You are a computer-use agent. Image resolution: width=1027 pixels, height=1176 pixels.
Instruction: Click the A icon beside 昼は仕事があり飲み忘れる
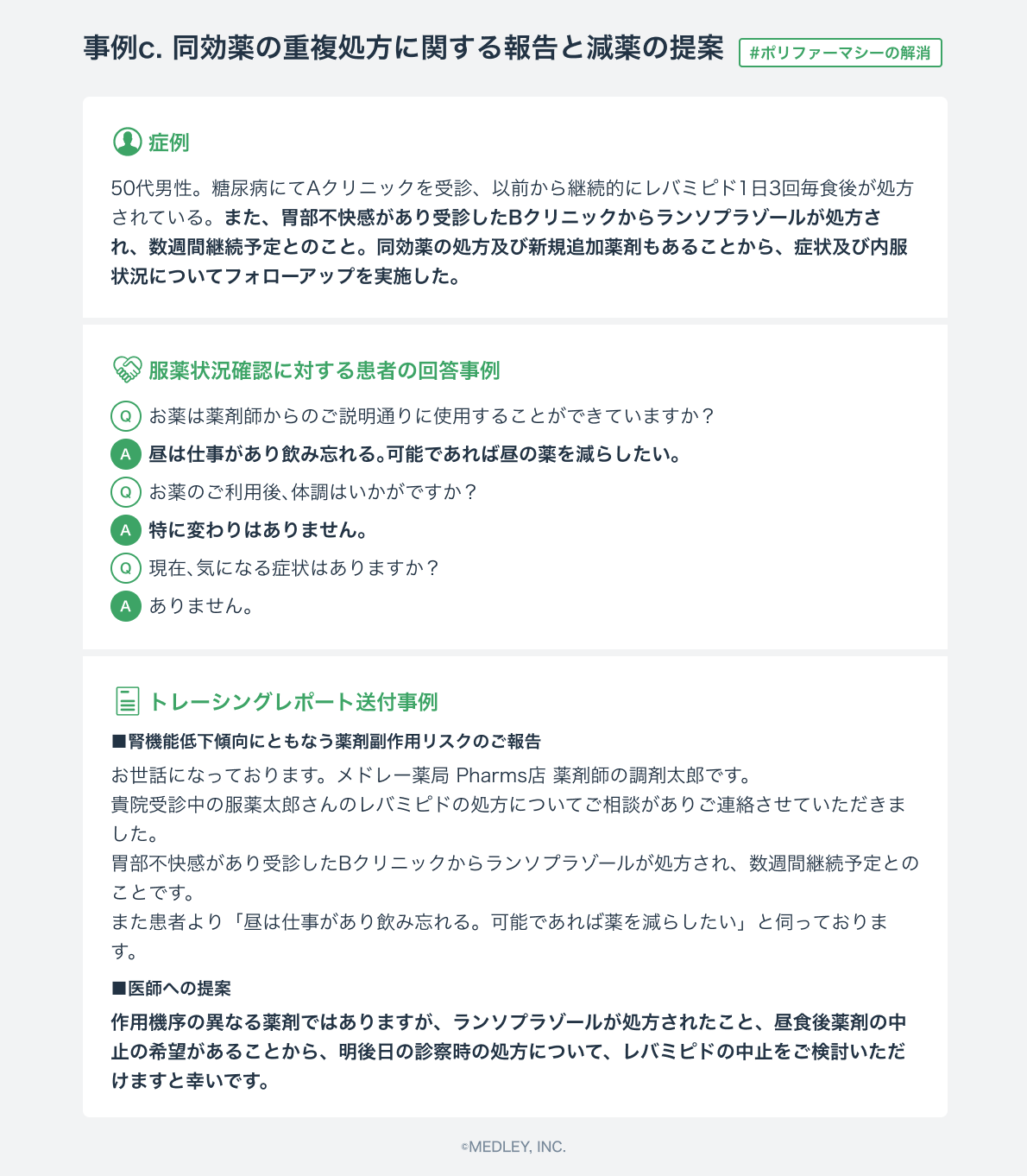[126, 454]
